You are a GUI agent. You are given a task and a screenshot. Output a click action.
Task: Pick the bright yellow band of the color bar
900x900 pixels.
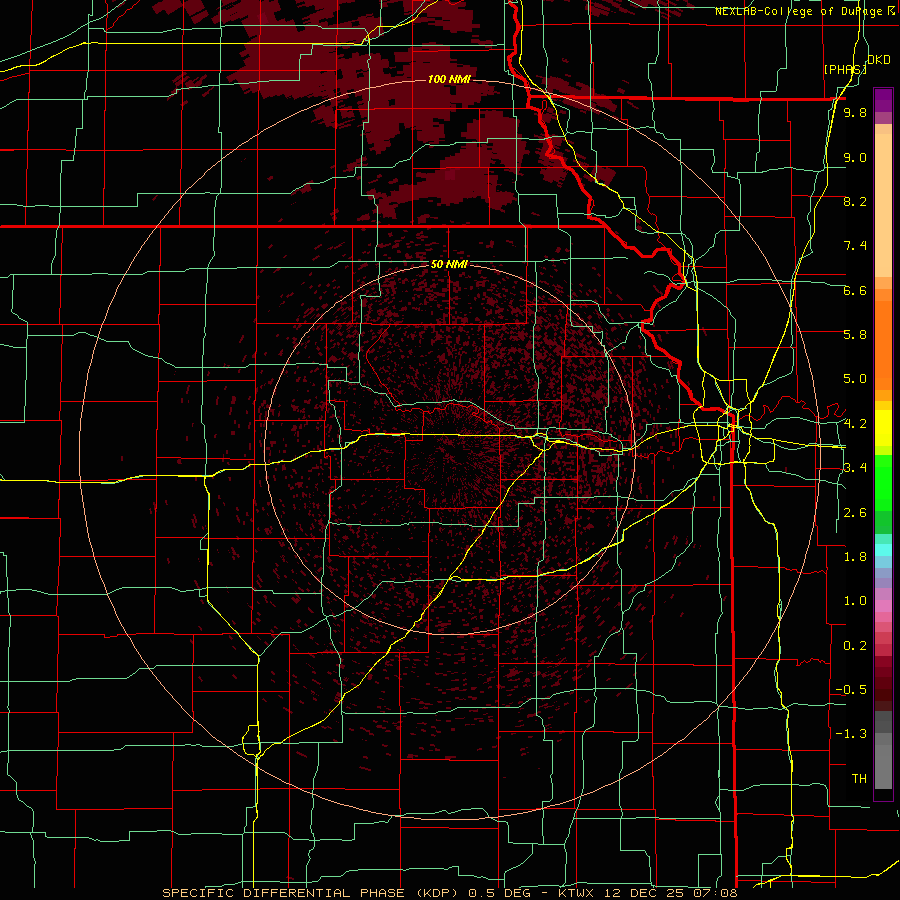883,428
